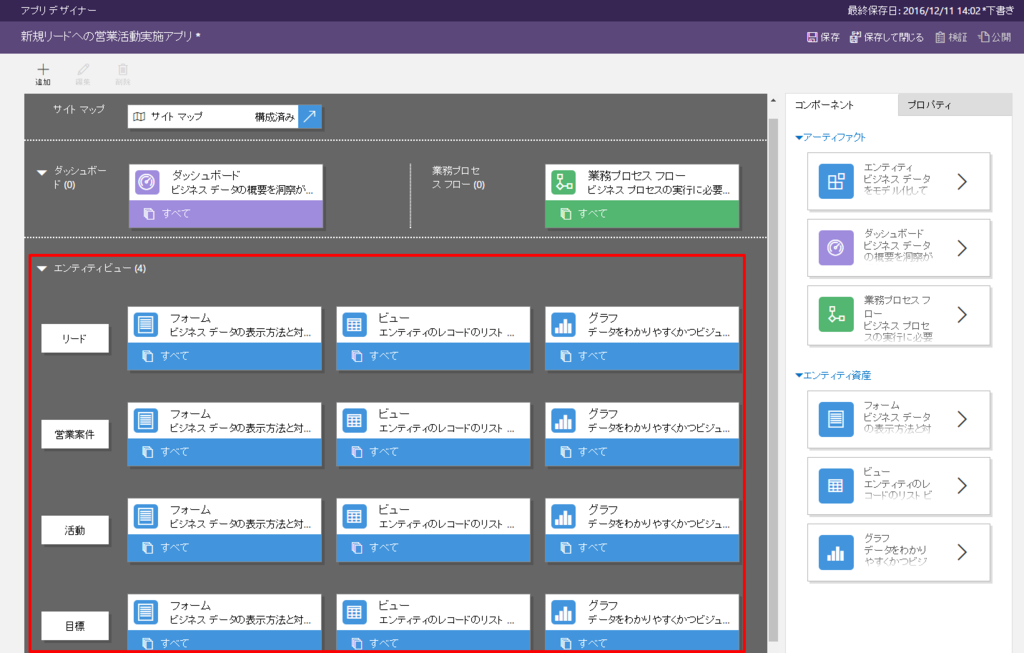Click the green business process flow tile icon
Image resolution: width=1024 pixels, height=653 pixels.
click(x=564, y=182)
